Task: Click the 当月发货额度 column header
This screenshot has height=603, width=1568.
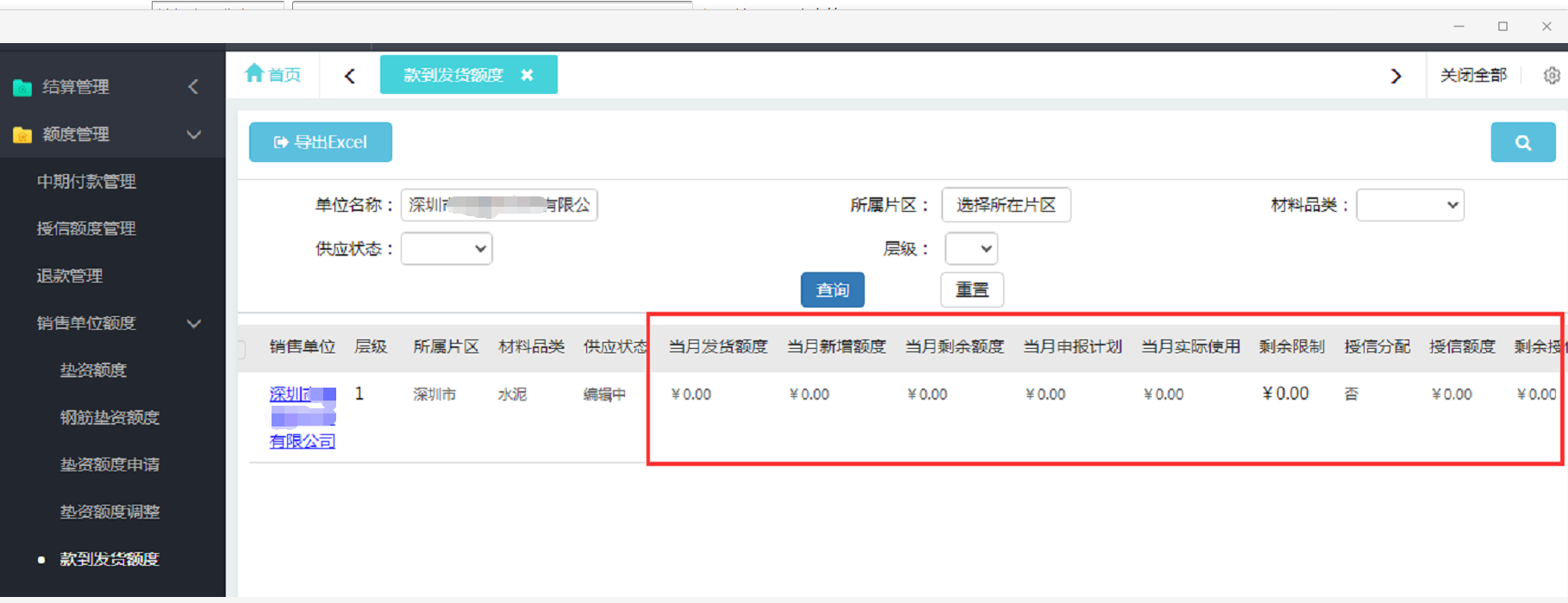Action: pyautogui.click(x=718, y=346)
